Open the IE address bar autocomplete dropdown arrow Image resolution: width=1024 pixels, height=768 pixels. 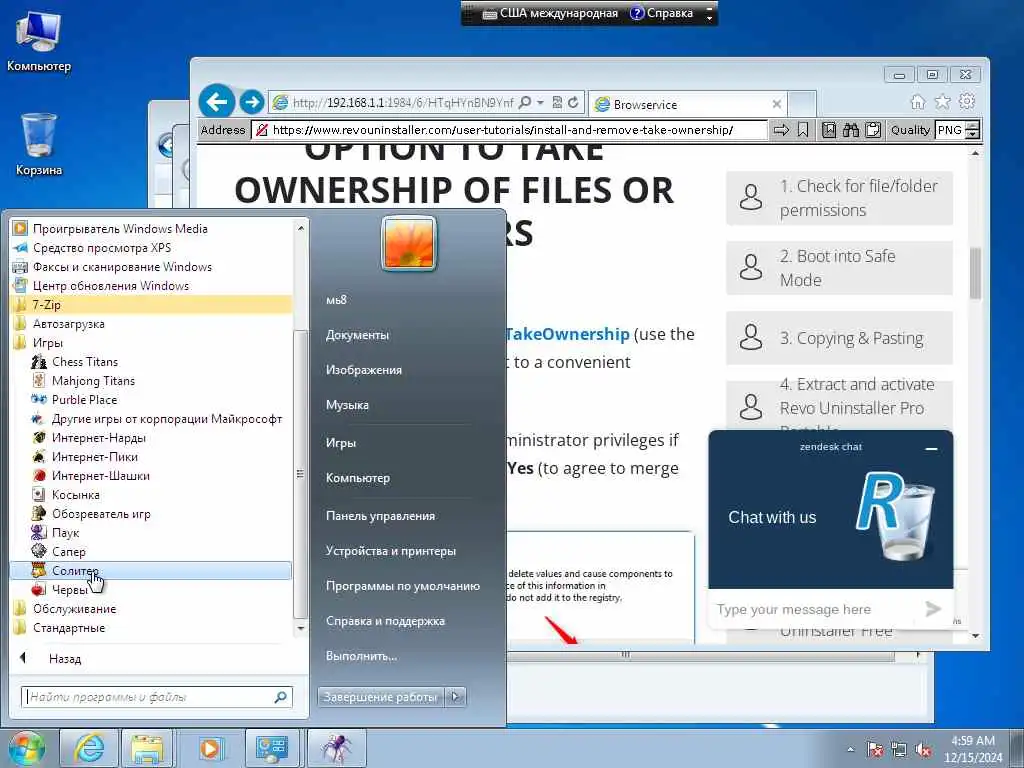click(540, 103)
